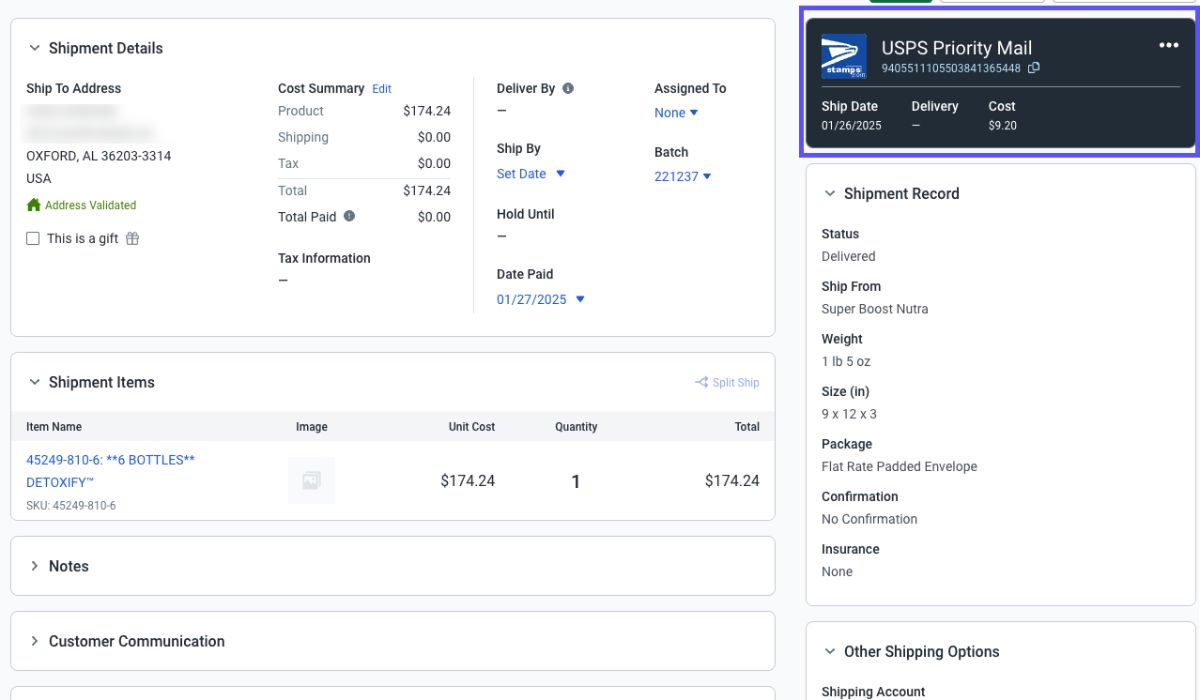The width and height of the screenshot is (1200, 700).
Task: Click the 9 x 12 x 3 size value
Action: tap(849, 414)
